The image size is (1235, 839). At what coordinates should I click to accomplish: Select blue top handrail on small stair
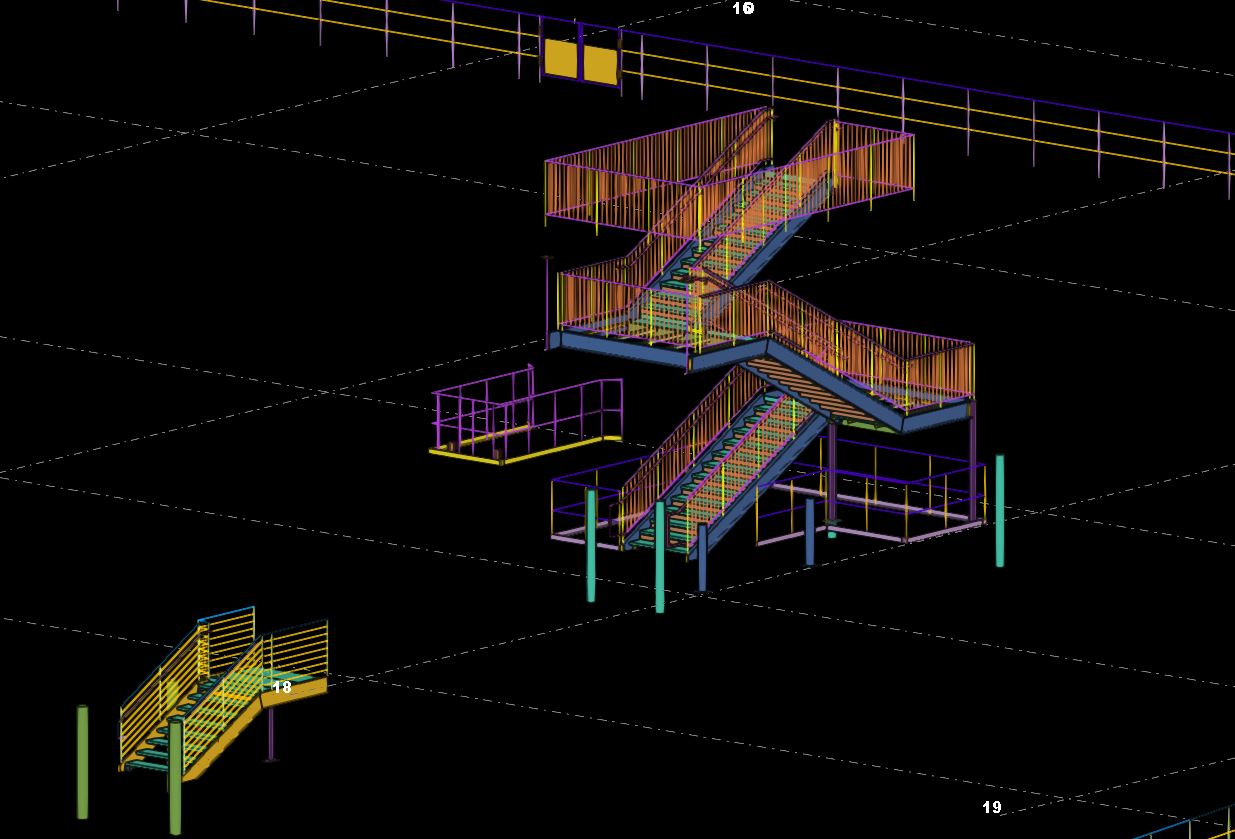click(226, 613)
